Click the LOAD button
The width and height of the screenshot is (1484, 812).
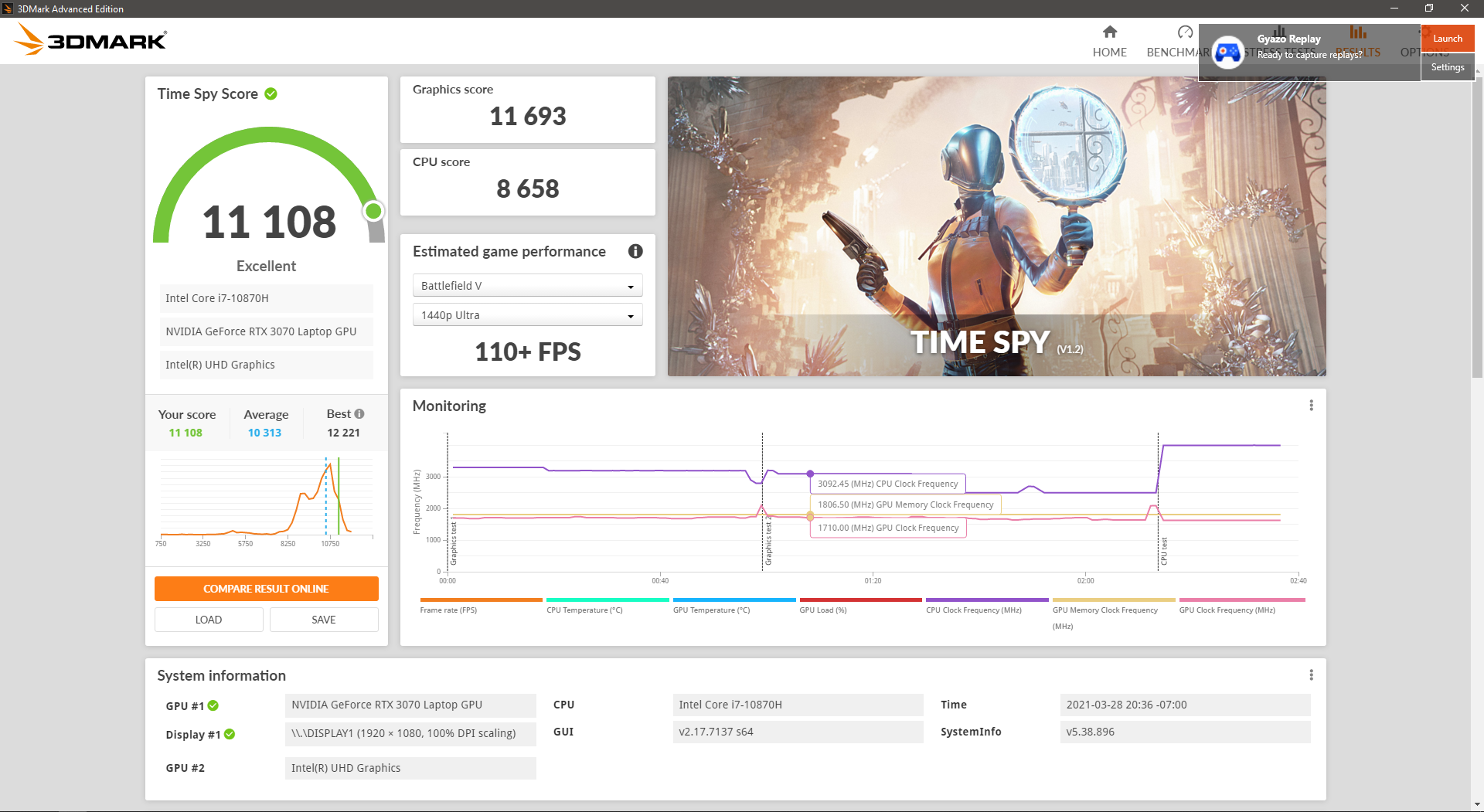[209, 620]
